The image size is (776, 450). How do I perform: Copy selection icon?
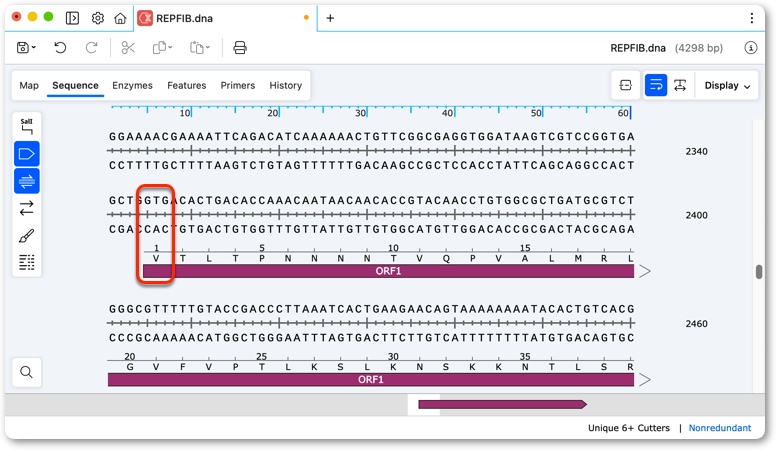pos(159,48)
